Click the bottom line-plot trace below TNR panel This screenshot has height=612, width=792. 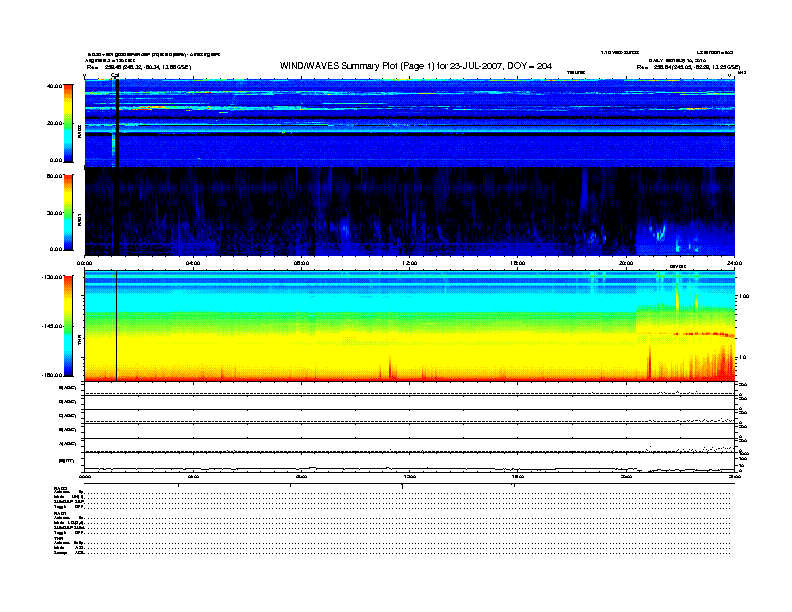click(x=400, y=468)
